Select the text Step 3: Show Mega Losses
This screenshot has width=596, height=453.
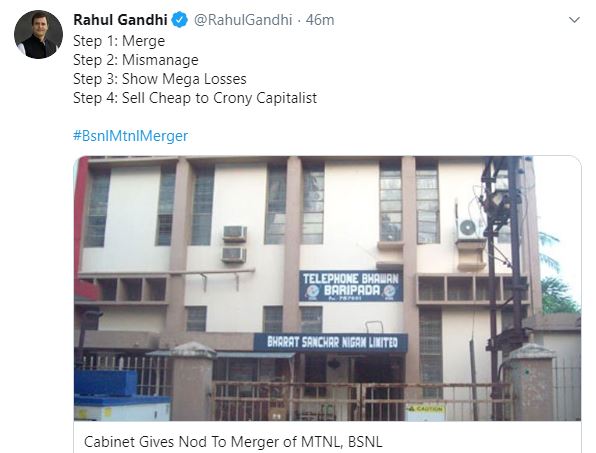click(x=160, y=79)
